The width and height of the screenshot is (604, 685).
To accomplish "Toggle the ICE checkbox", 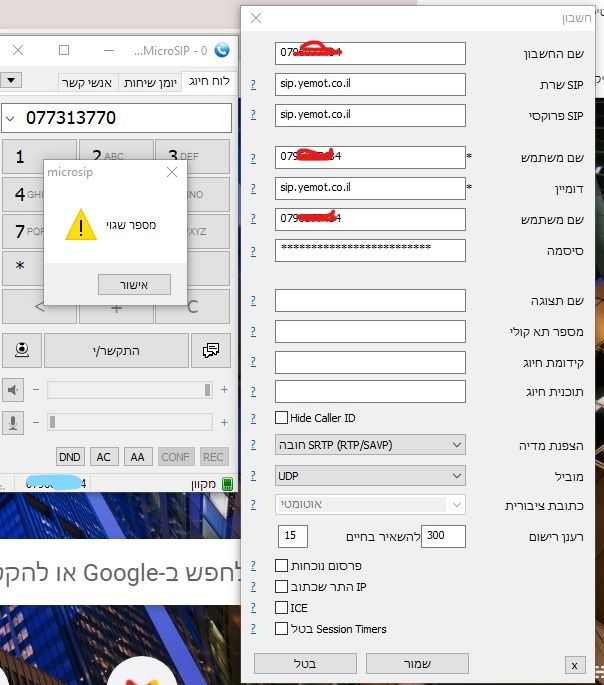I will point(281,608).
